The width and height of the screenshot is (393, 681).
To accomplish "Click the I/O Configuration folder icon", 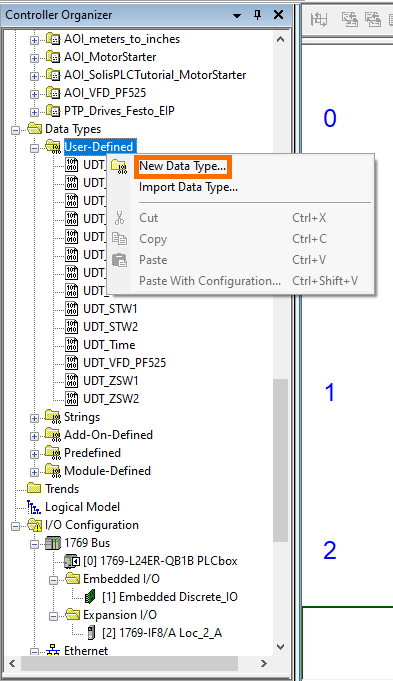I will point(34,525).
